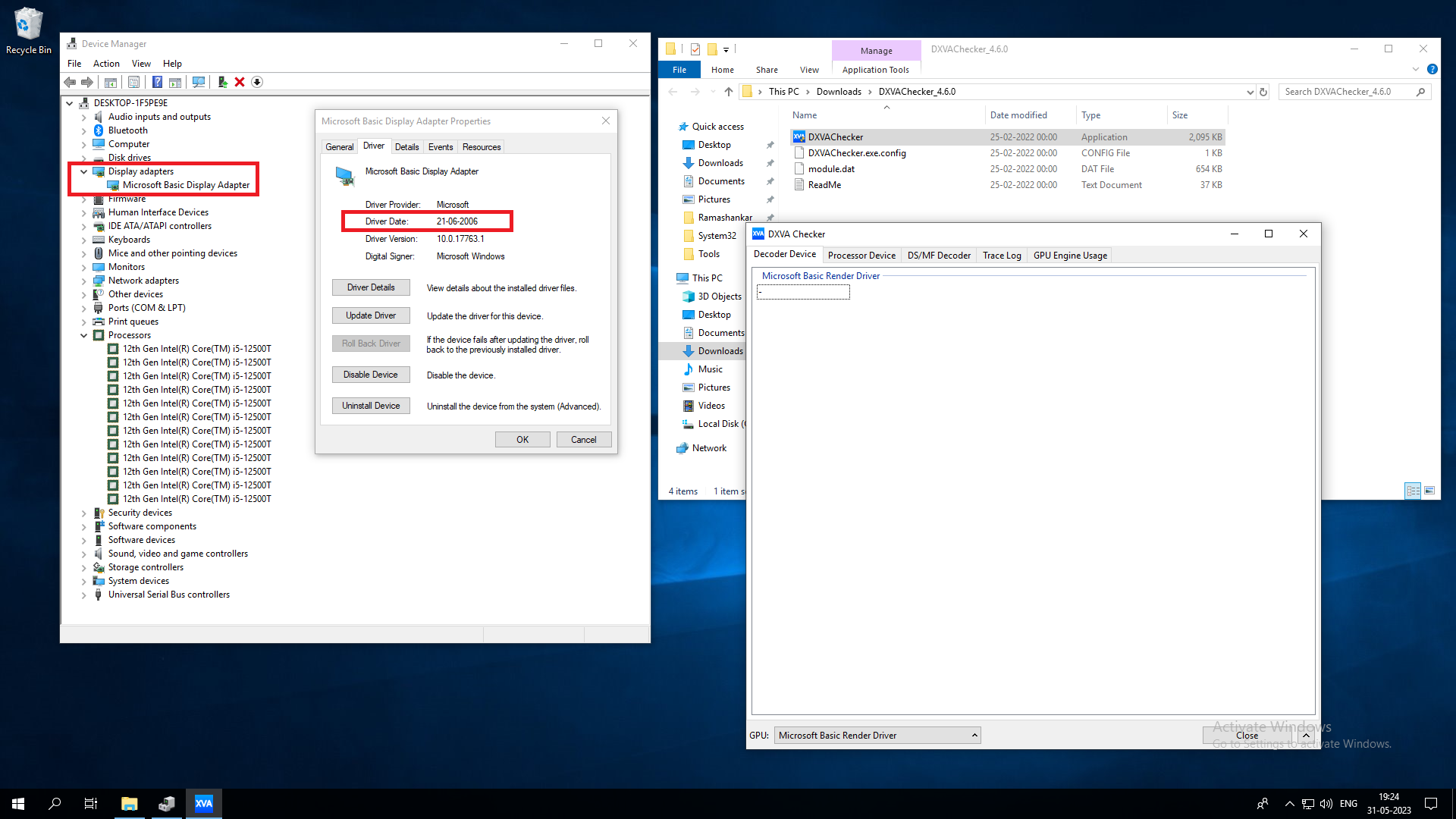Click Network in Explorer navigation pane
Screen dimensions: 1456x819
tap(709, 448)
